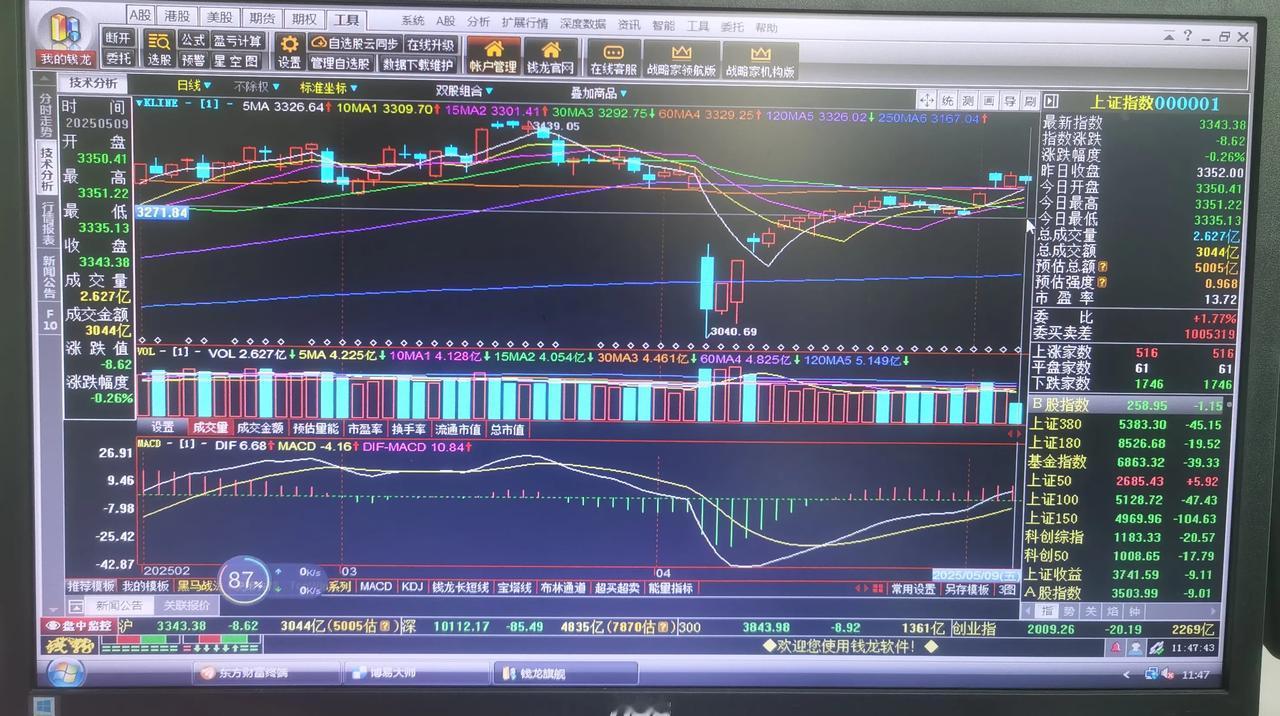Open the 分时走势 vertical side tab
Image resolution: width=1280 pixels, height=716 pixels.
(x=46, y=114)
